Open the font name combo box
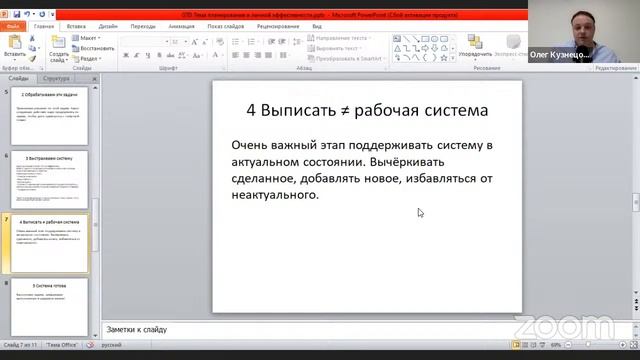This screenshot has height=360, width=640. [x=145, y=42]
